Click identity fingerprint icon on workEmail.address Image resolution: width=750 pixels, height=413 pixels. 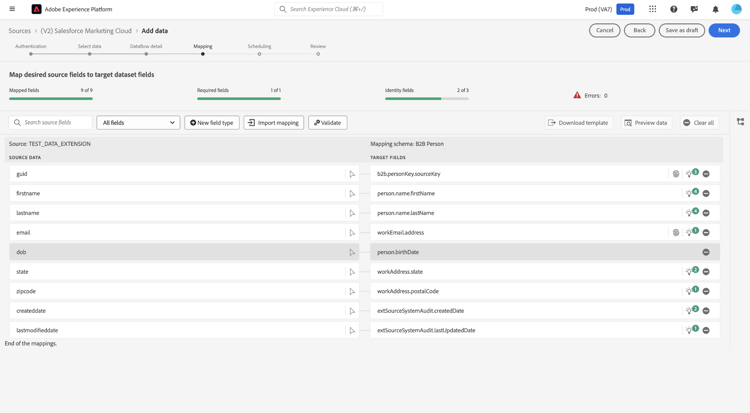click(676, 233)
